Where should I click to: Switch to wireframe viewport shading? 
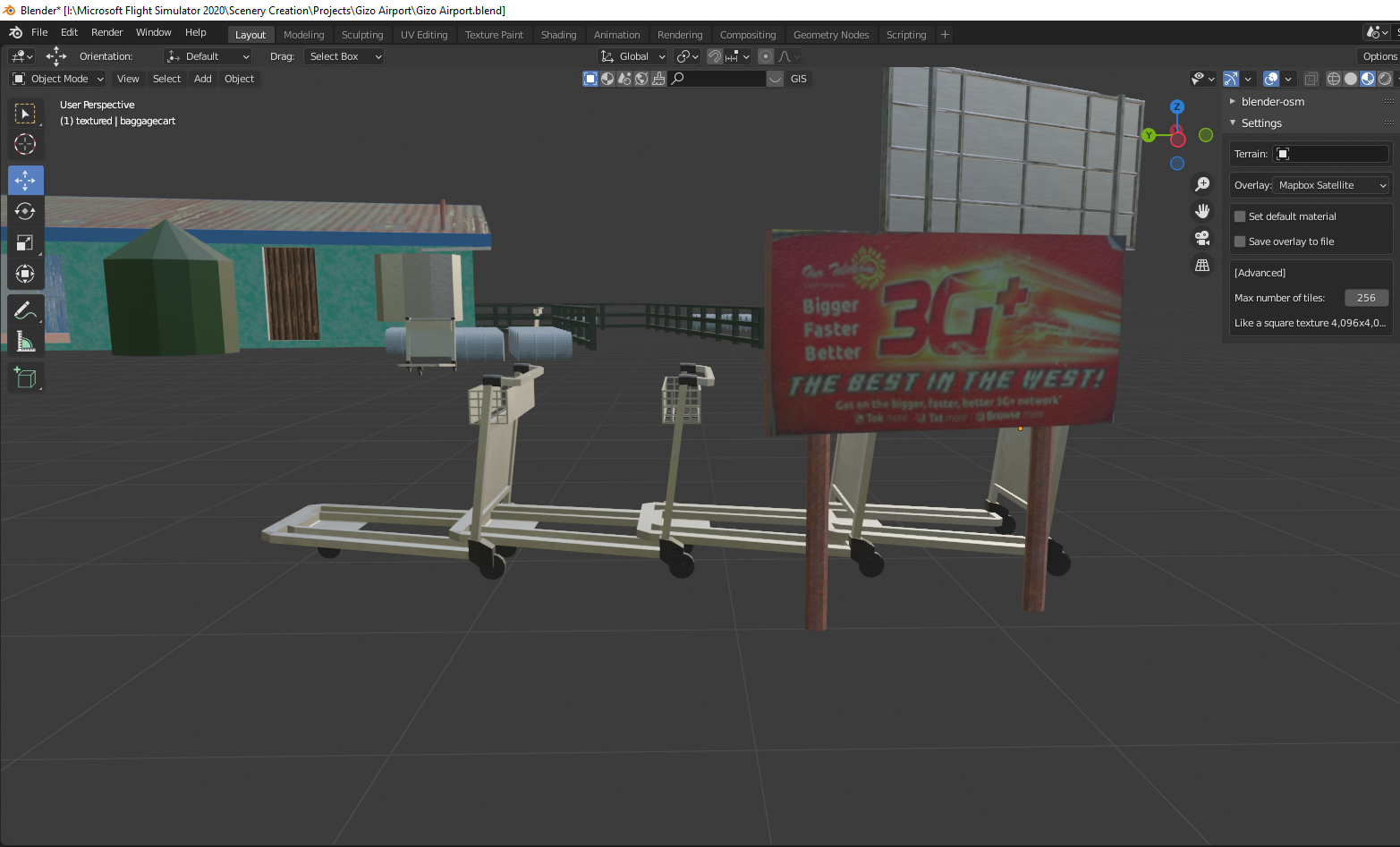(1334, 79)
